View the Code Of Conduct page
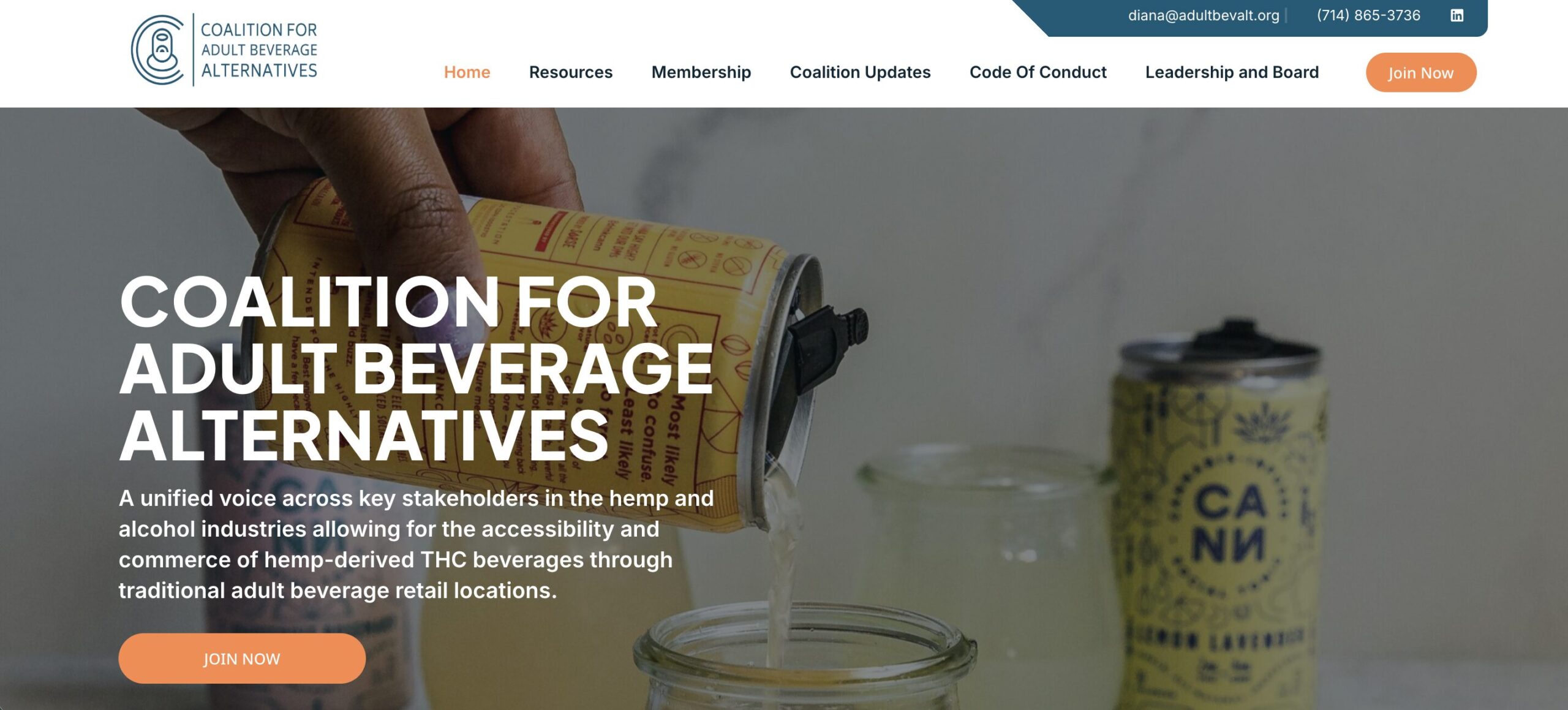 click(x=1038, y=72)
